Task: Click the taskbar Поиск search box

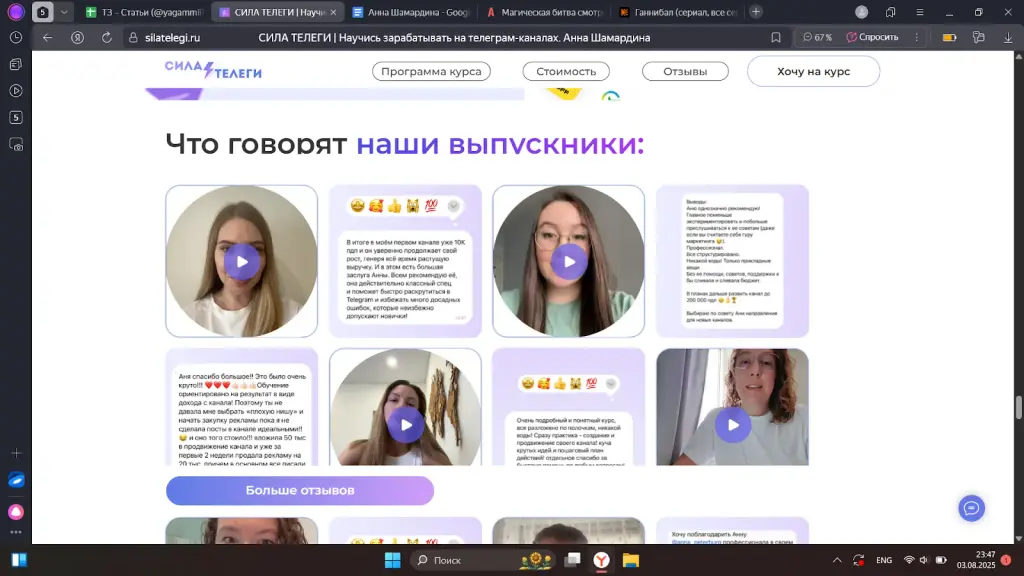Action: point(481,560)
